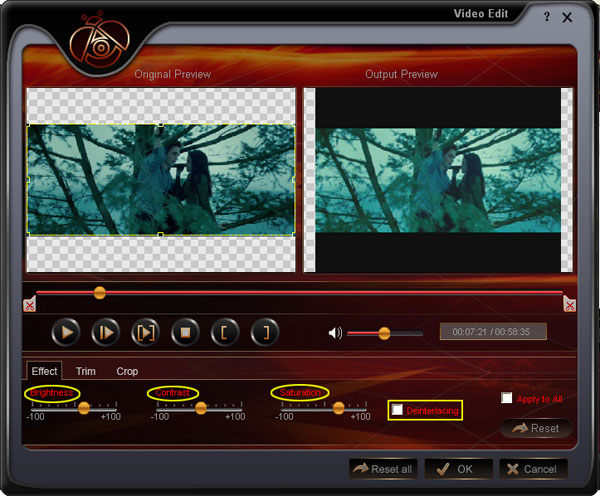
Task: Switch to the Trim tab
Action: [x=86, y=371]
